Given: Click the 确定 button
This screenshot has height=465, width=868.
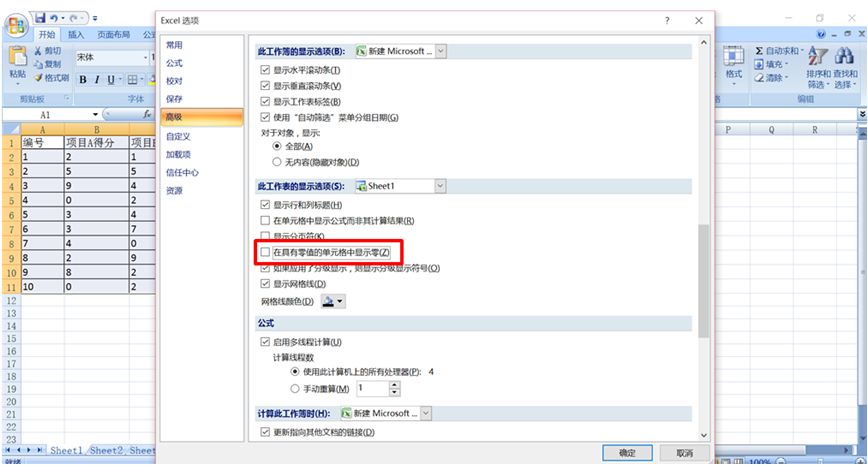Looking at the screenshot, I should [x=627, y=452].
